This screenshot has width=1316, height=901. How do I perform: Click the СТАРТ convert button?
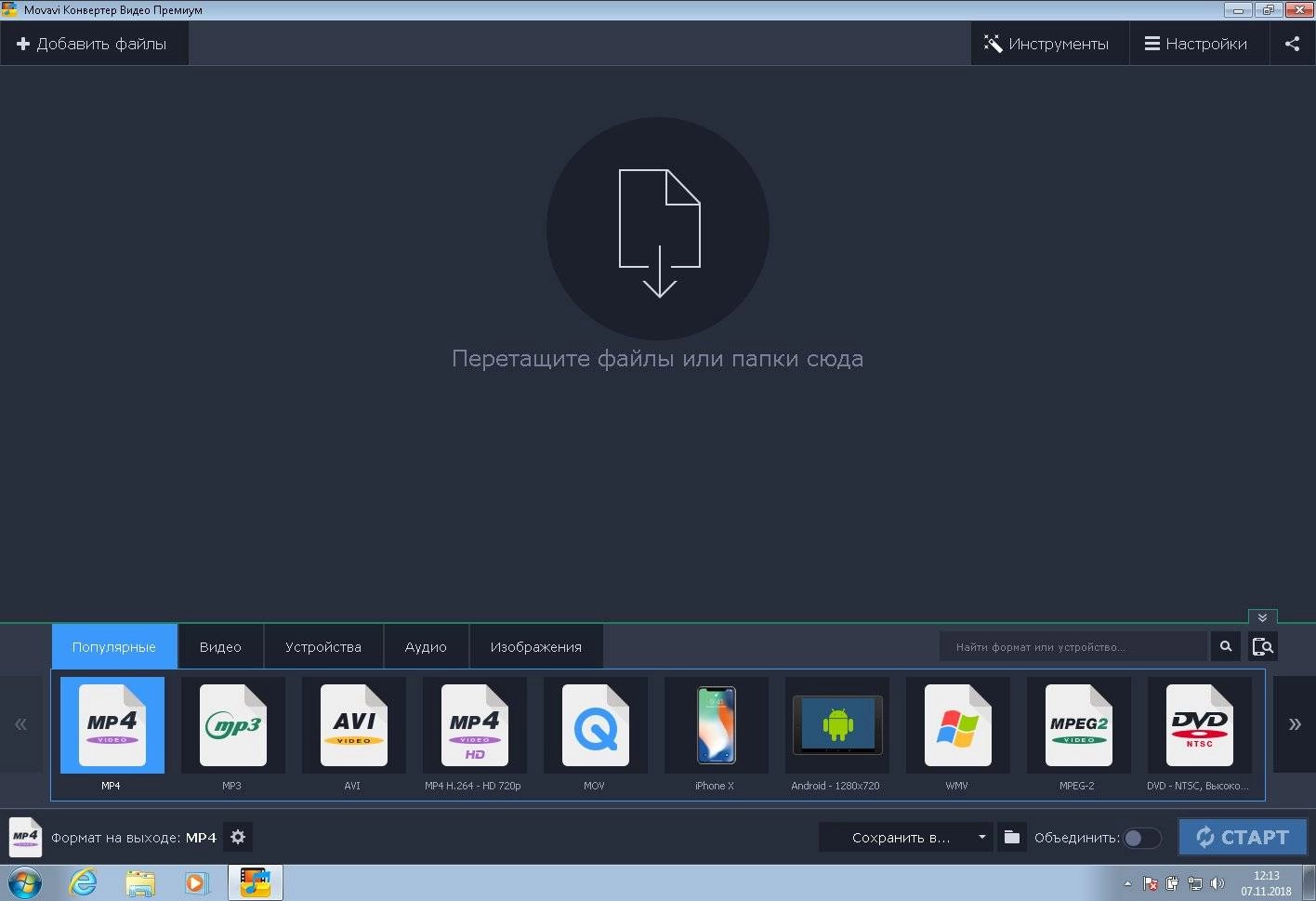pos(1243,837)
